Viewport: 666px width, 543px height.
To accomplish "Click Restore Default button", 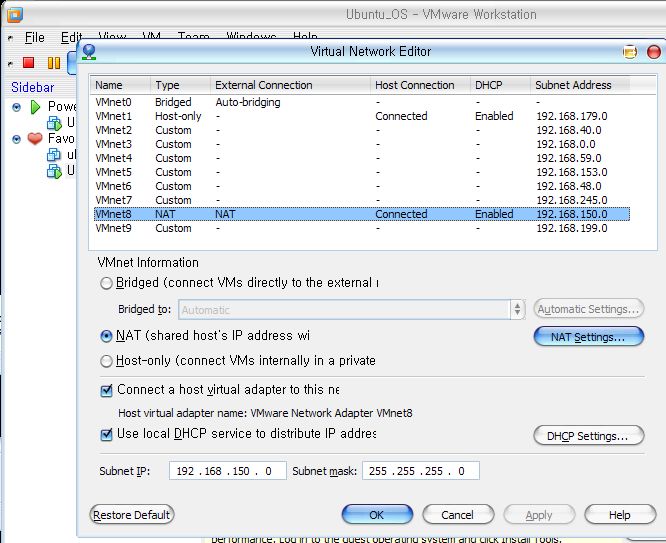I will [x=132, y=515].
